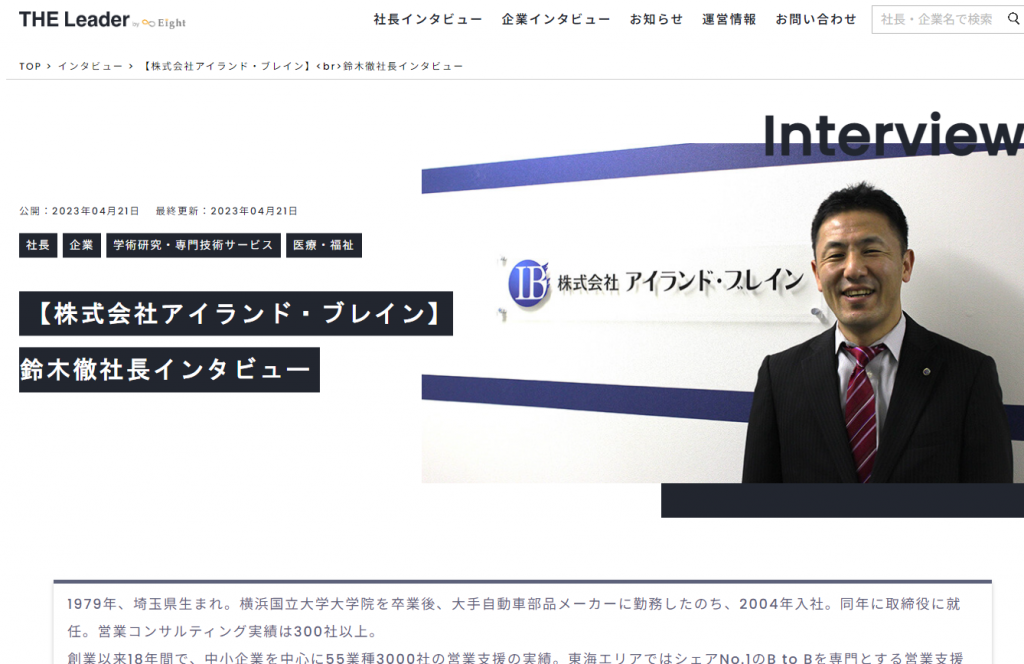1024x664 pixels.
Task: Open the 社長インタビュー menu item
Action: pos(427,19)
